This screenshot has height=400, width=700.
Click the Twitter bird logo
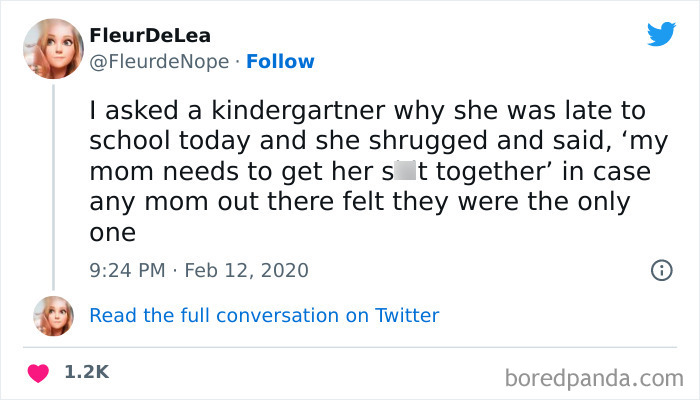[x=661, y=34]
